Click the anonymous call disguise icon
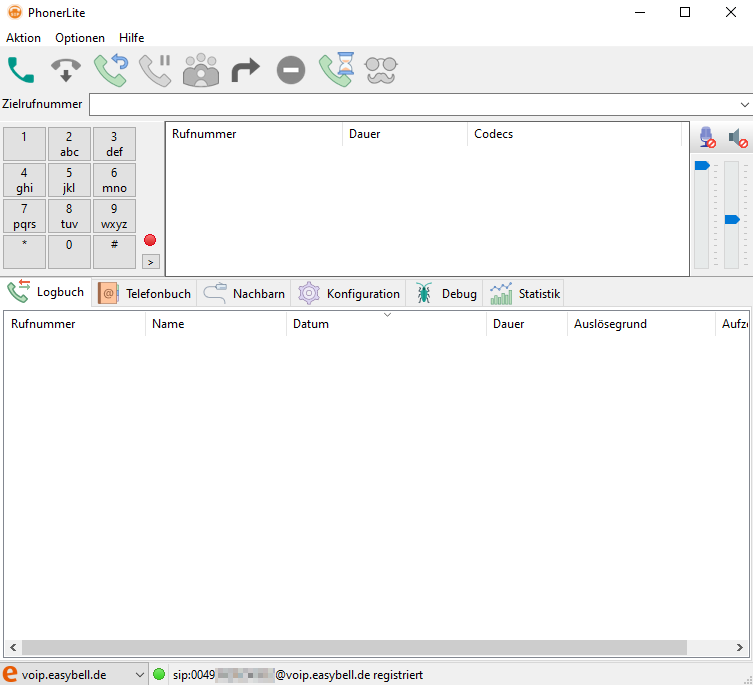Screen dimensions: 753x685 (380, 69)
